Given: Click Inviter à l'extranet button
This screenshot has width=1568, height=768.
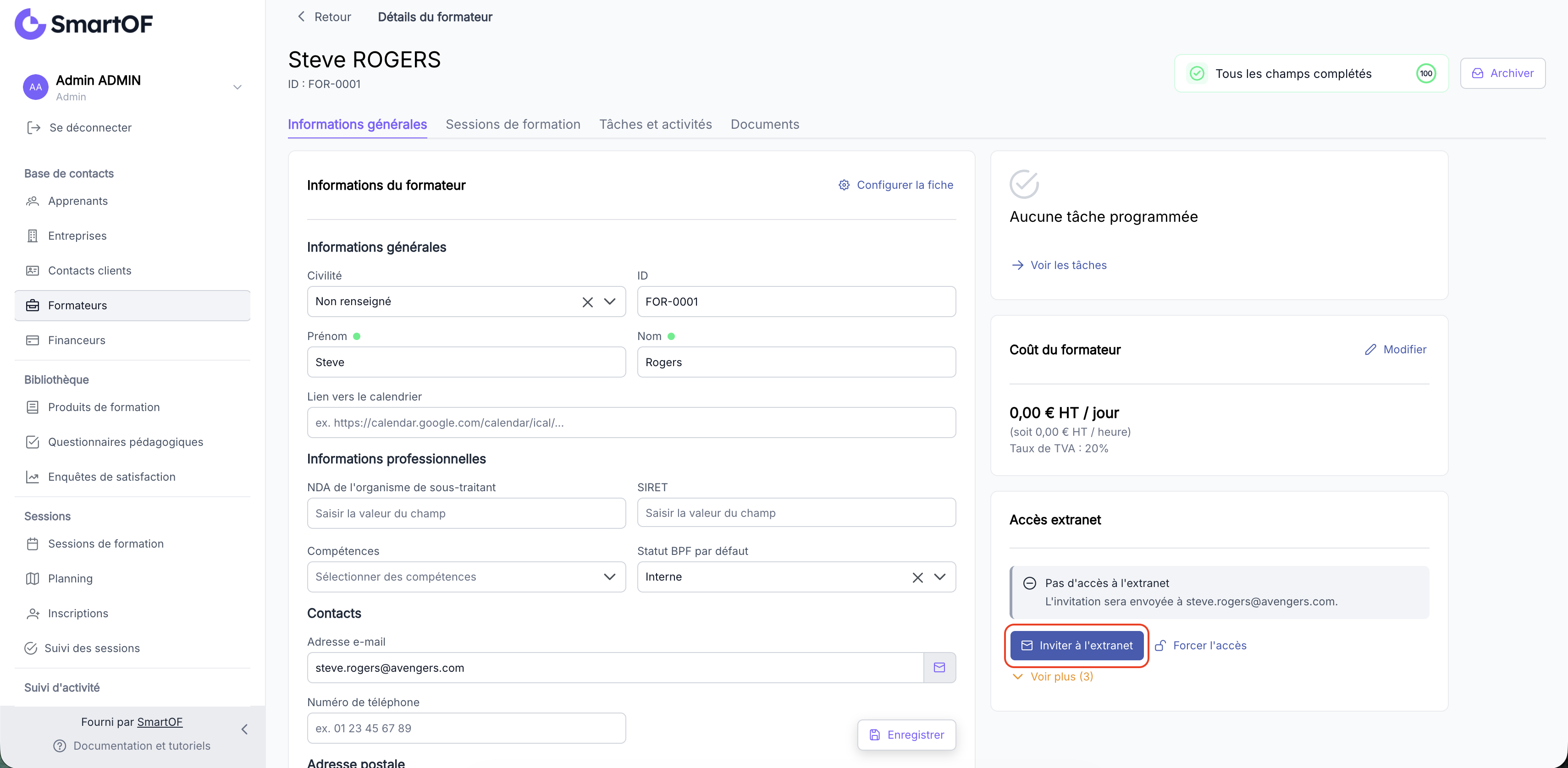Looking at the screenshot, I should click(1076, 645).
